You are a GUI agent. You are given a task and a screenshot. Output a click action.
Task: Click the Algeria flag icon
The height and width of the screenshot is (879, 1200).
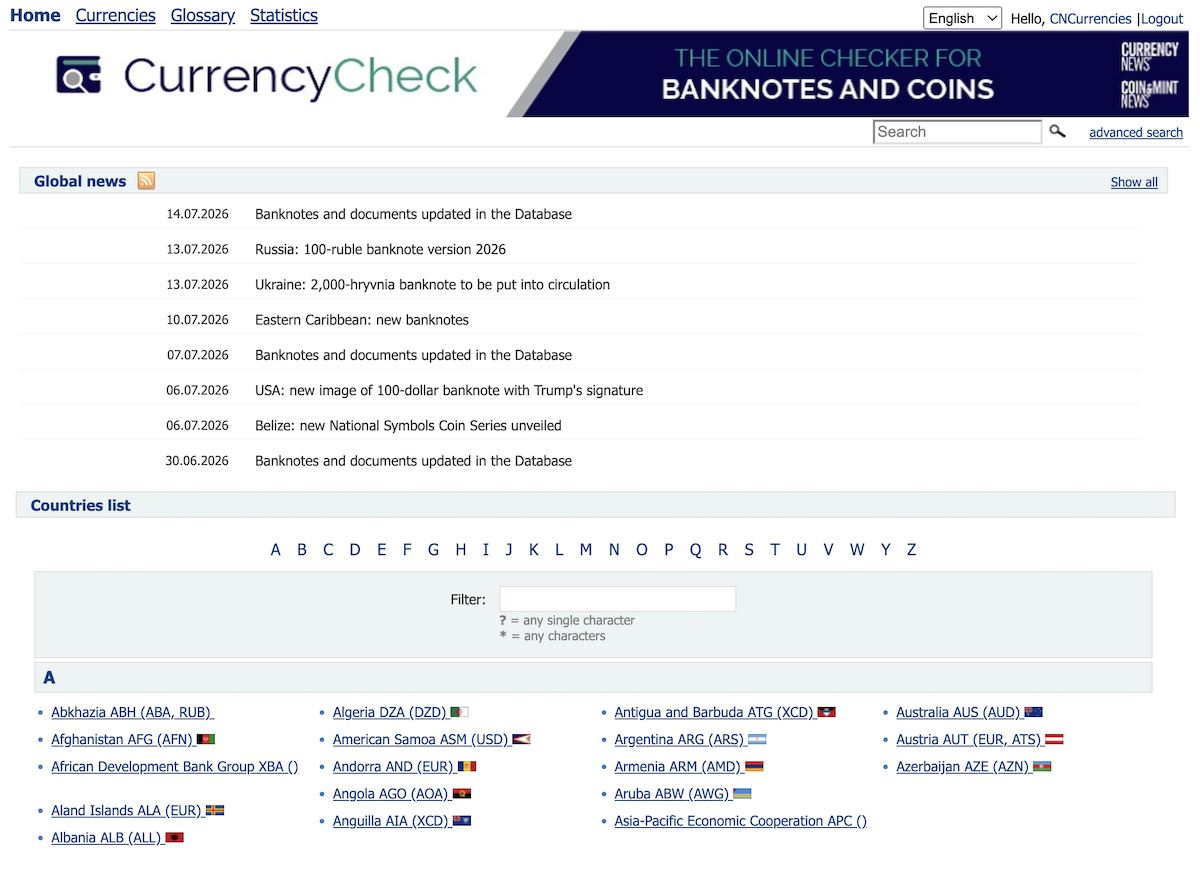(x=459, y=713)
